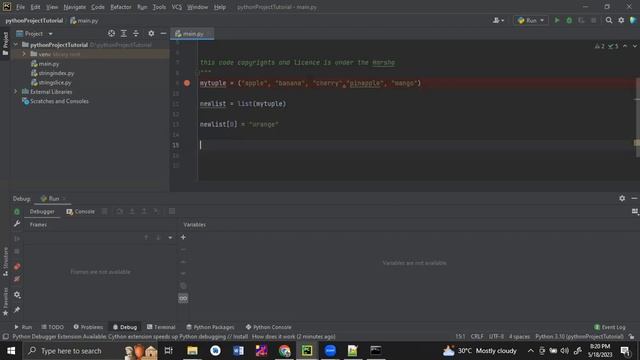The image size is (640, 360).
Task: Click Restore Layout icon in Debug panel
Action: click(635, 211)
